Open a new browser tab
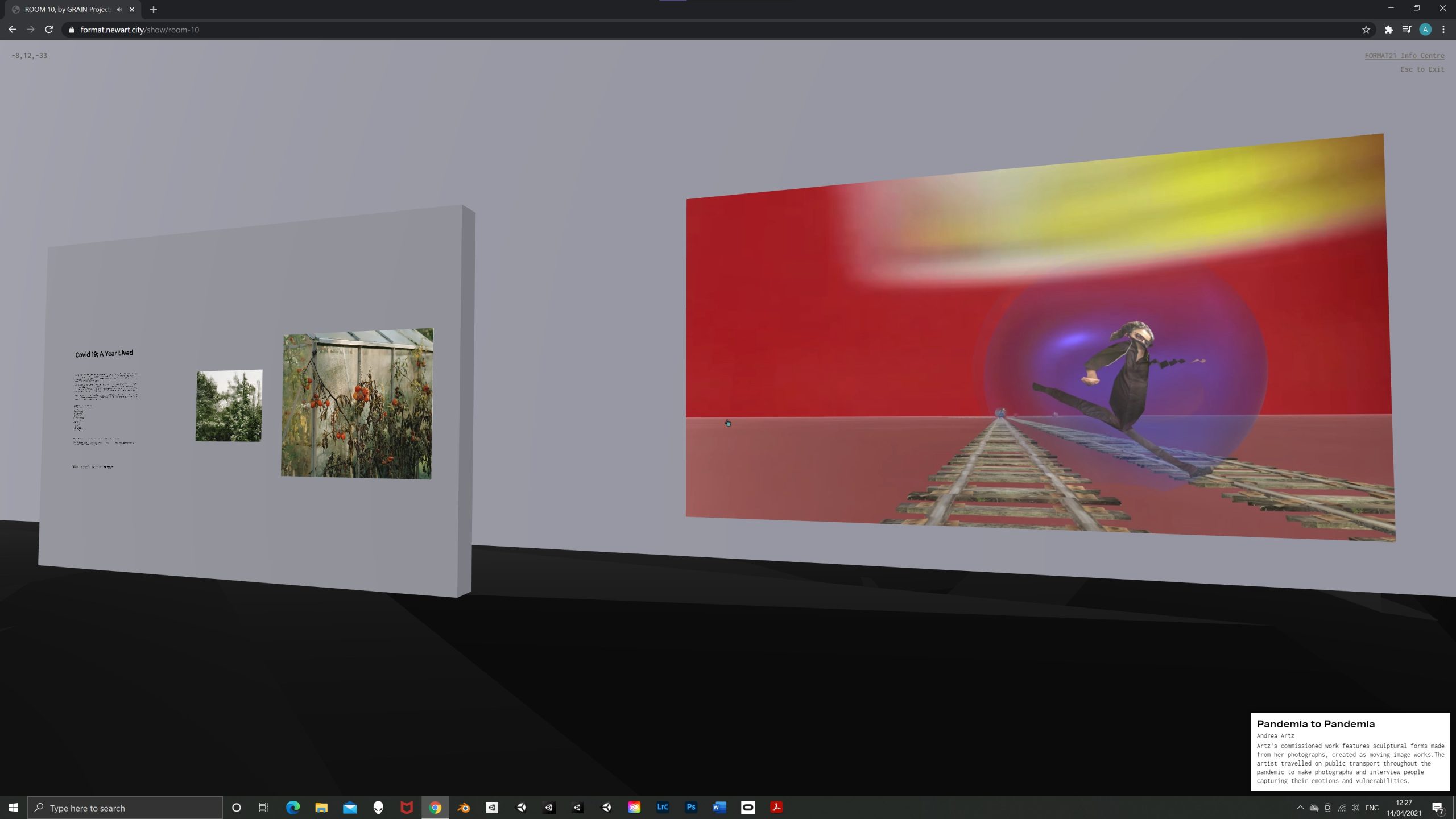Viewport: 1456px width, 819px height. (154, 10)
